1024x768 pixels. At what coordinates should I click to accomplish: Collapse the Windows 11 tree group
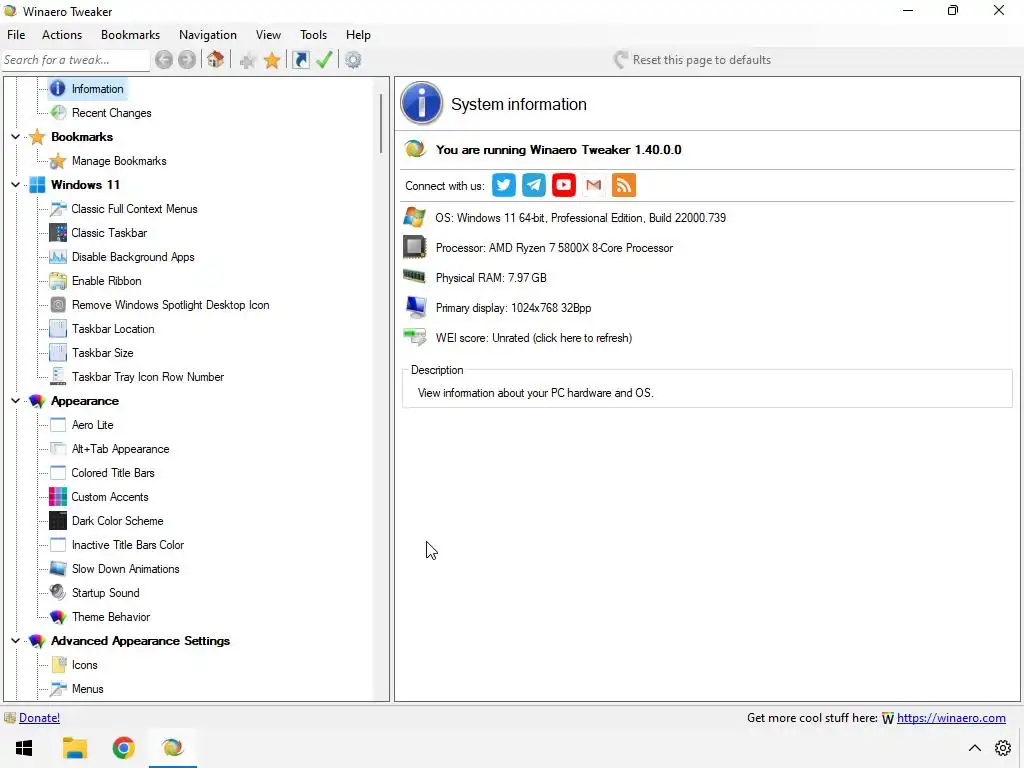pos(16,185)
